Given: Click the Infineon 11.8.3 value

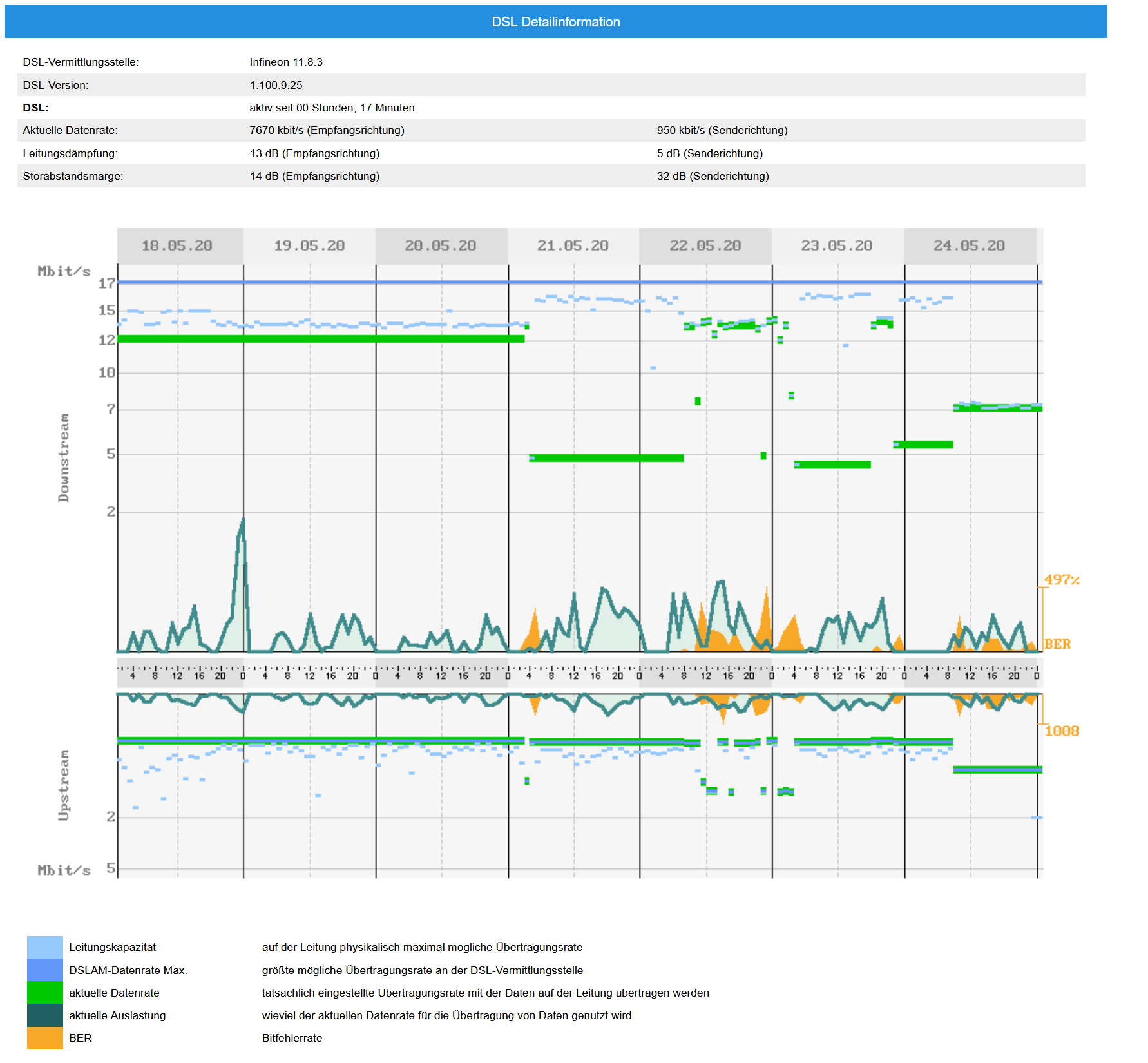Looking at the screenshot, I should point(286,62).
